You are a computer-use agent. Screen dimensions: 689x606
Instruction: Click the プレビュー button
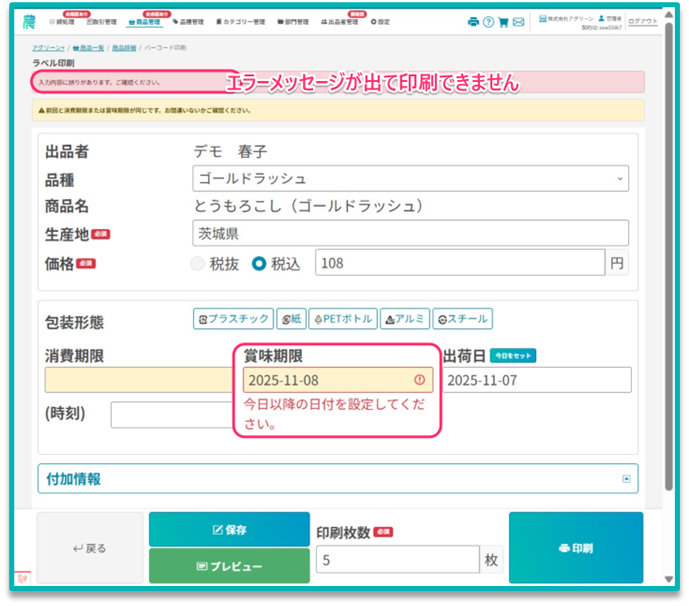click(x=229, y=566)
